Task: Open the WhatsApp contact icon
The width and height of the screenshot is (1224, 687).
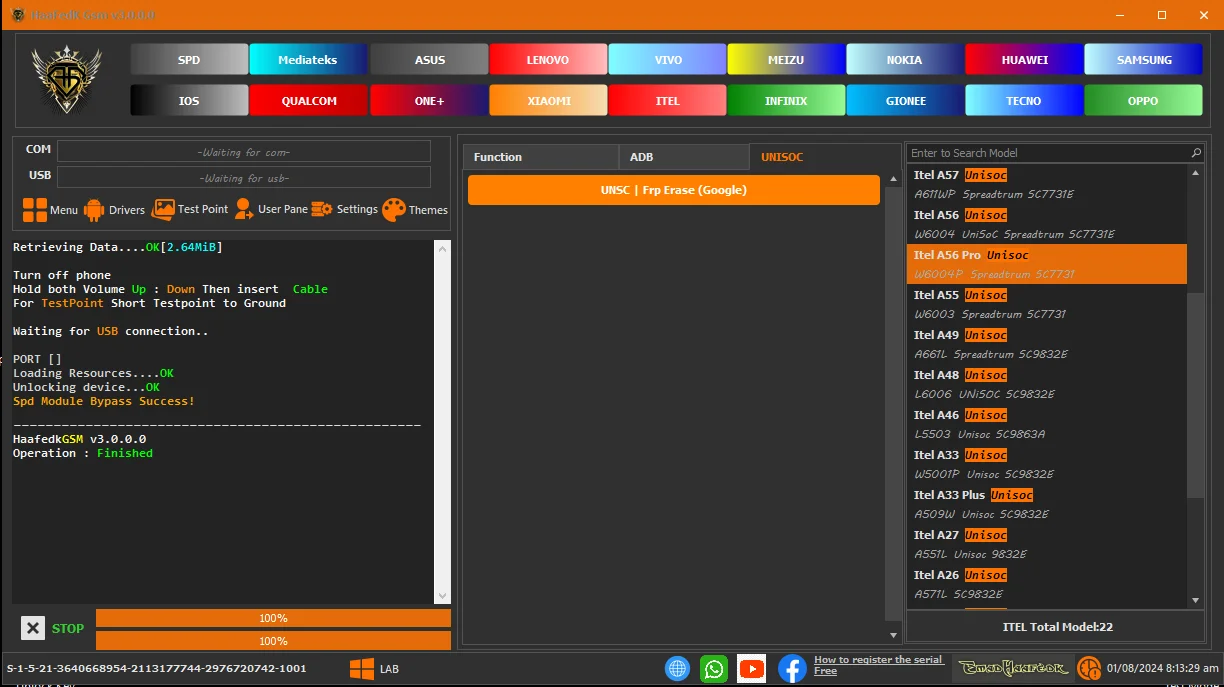Action: 714,669
